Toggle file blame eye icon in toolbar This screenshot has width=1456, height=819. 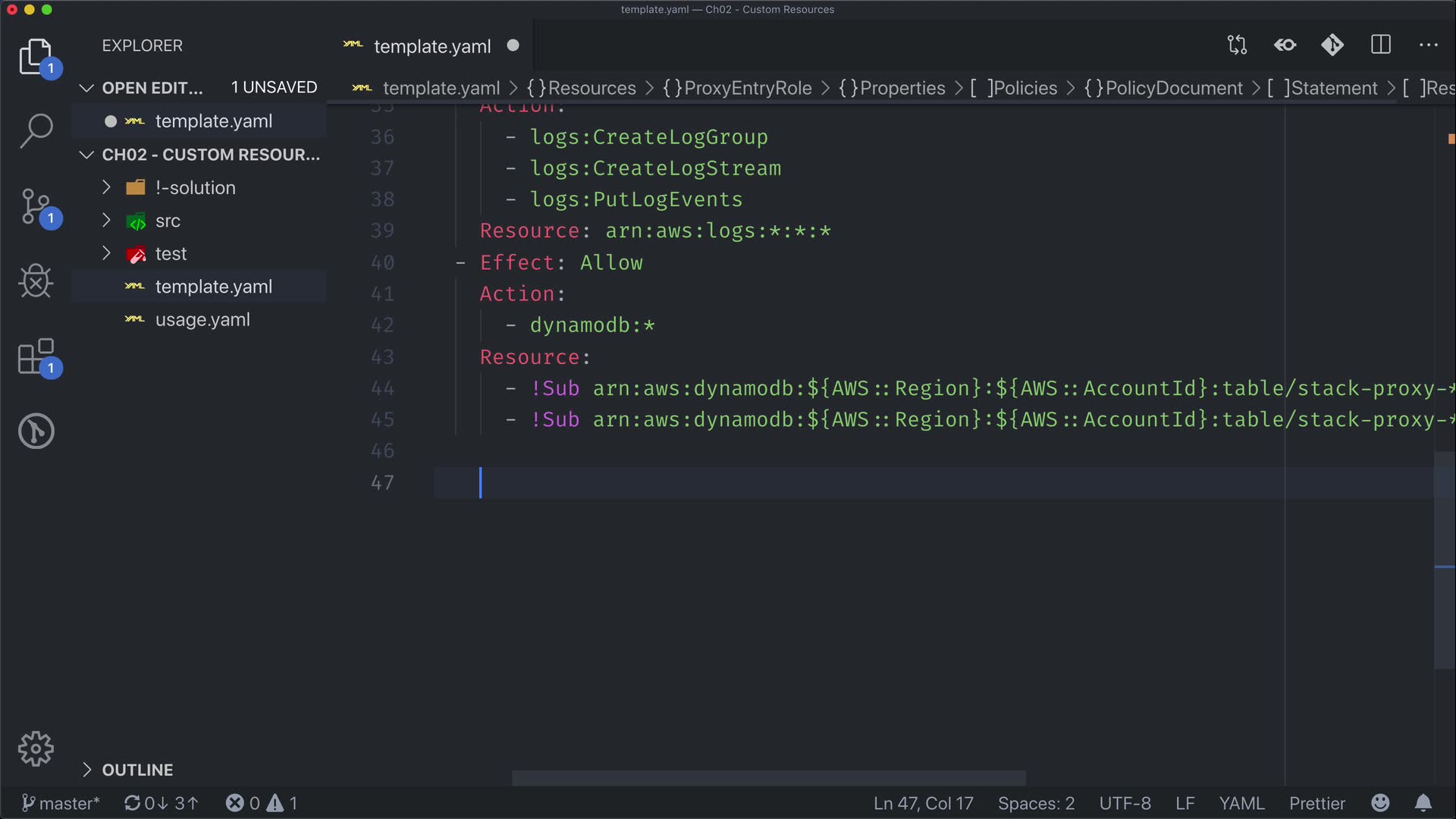pyautogui.click(x=1285, y=45)
